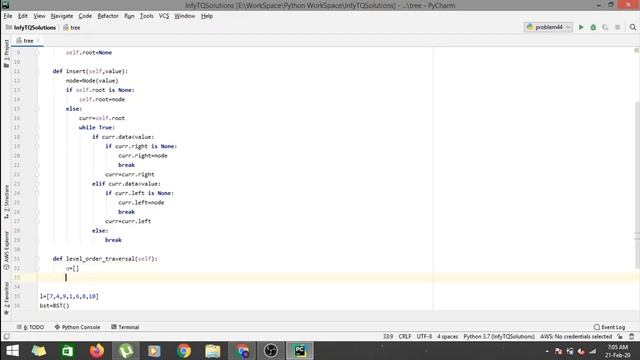Screen dimensions: 640x360
Task: Close the tree editor tab
Action: tap(38, 41)
